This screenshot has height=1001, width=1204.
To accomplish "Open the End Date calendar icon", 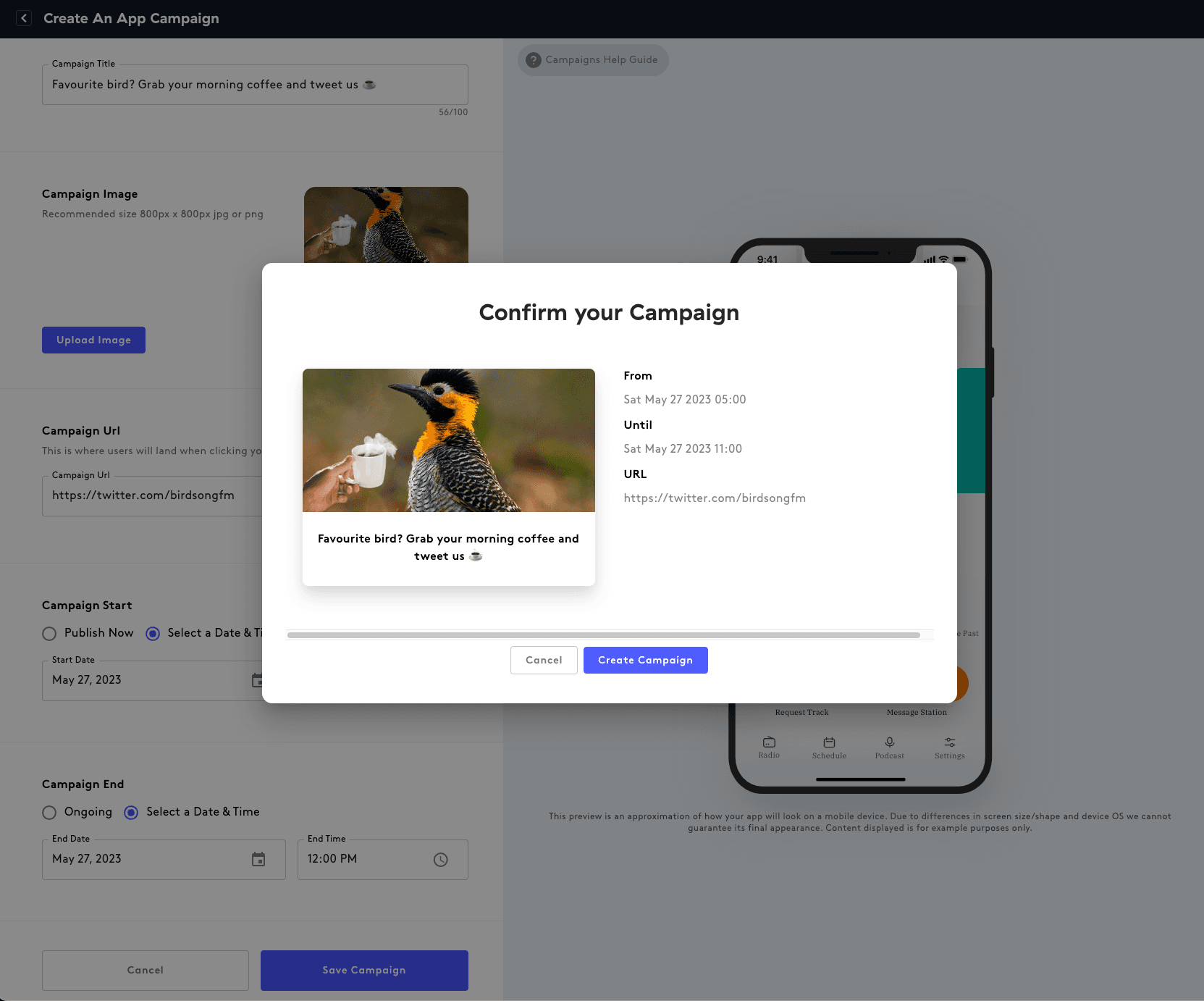I will click(x=258, y=859).
